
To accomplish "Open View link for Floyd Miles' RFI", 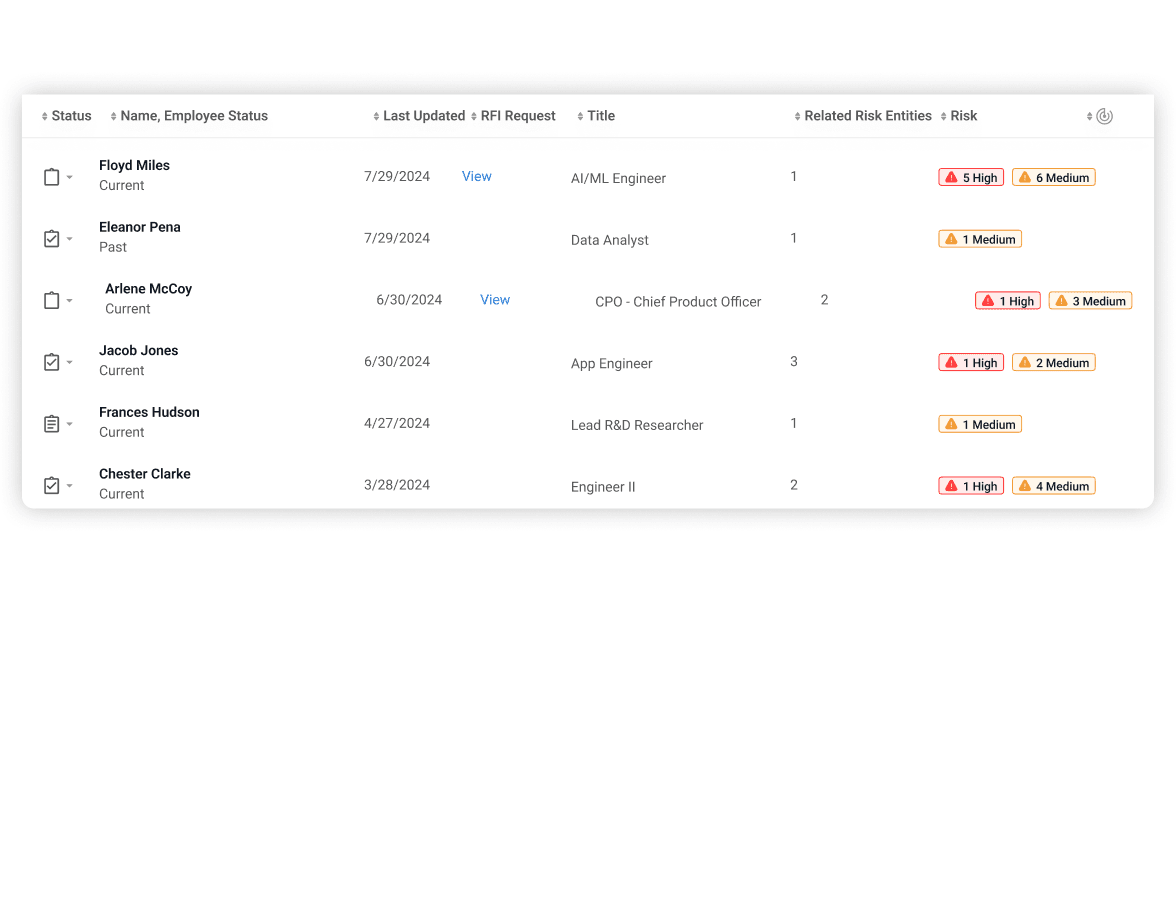I will [476, 176].
